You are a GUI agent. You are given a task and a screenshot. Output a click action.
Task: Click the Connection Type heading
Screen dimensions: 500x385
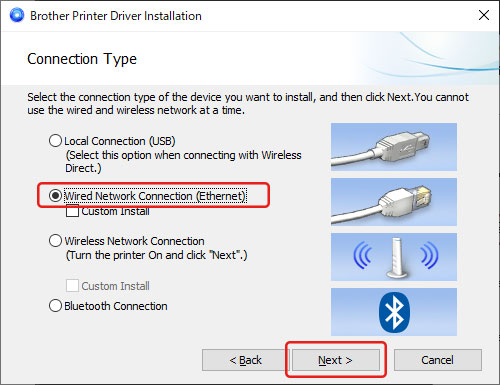82,59
